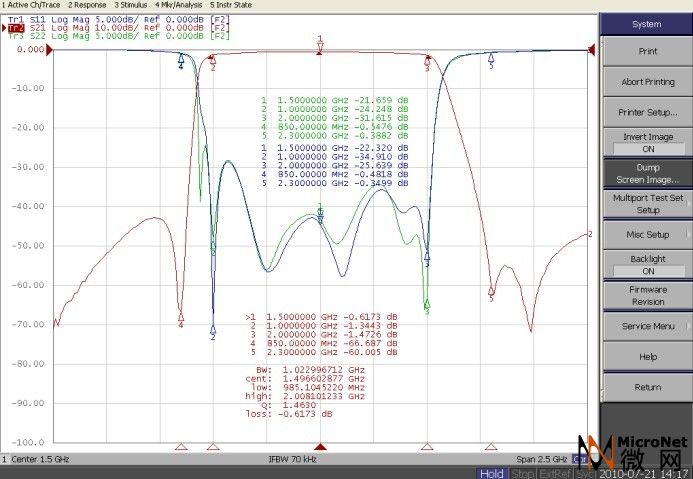Click the Help softkey
This screenshot has height=479, width=693.
(x=647, y=357)
